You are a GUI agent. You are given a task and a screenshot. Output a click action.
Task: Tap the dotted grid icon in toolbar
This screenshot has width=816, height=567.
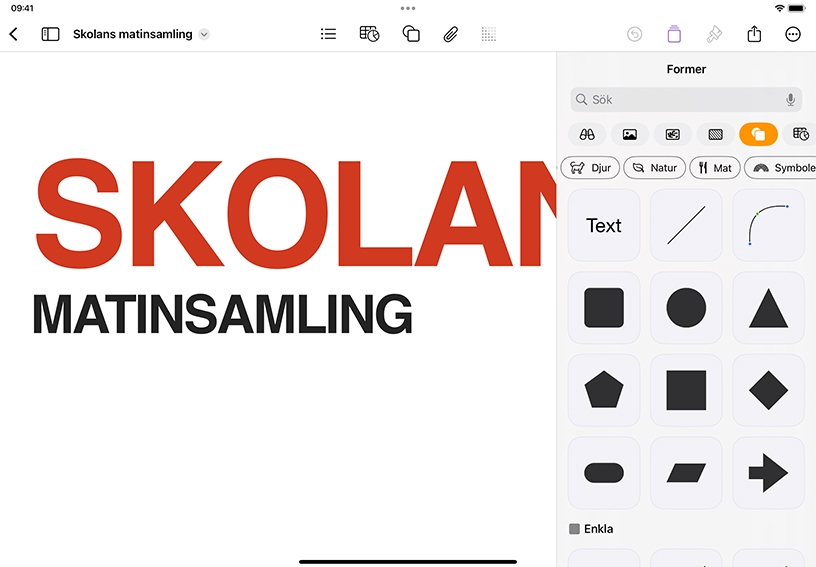click(489, 34)
